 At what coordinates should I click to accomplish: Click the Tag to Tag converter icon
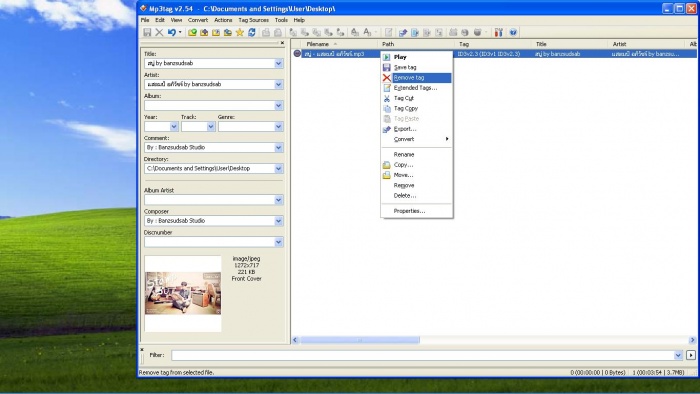point(340,32)
